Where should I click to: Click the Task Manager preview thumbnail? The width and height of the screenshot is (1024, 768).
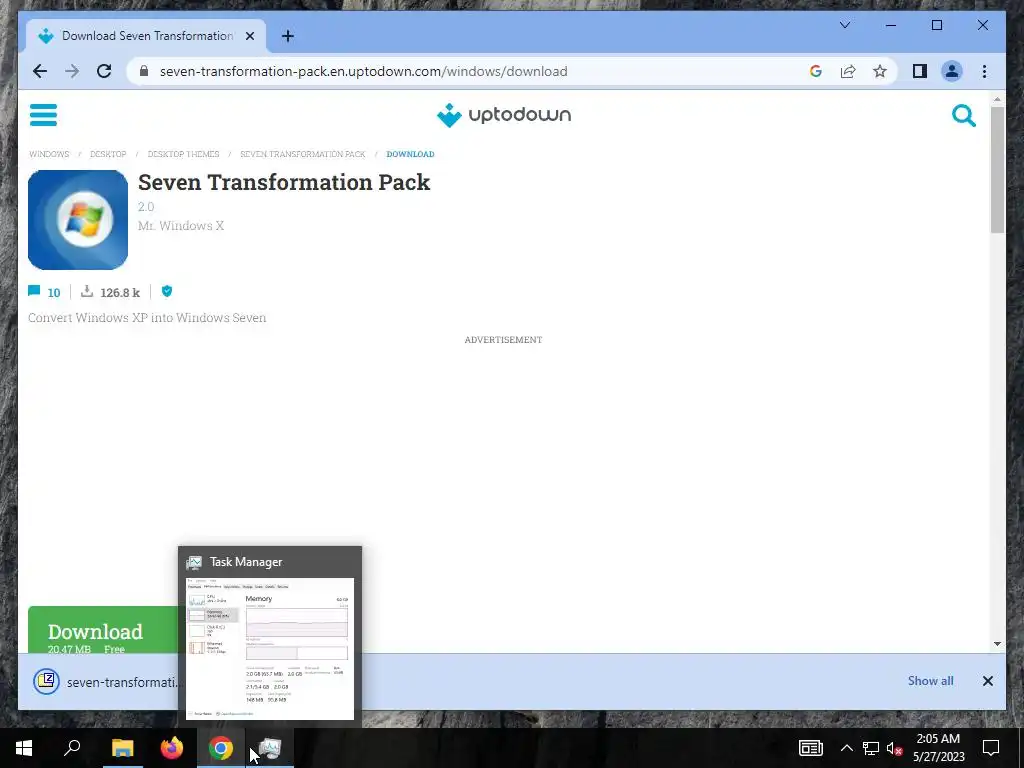[x=270, y=648]
